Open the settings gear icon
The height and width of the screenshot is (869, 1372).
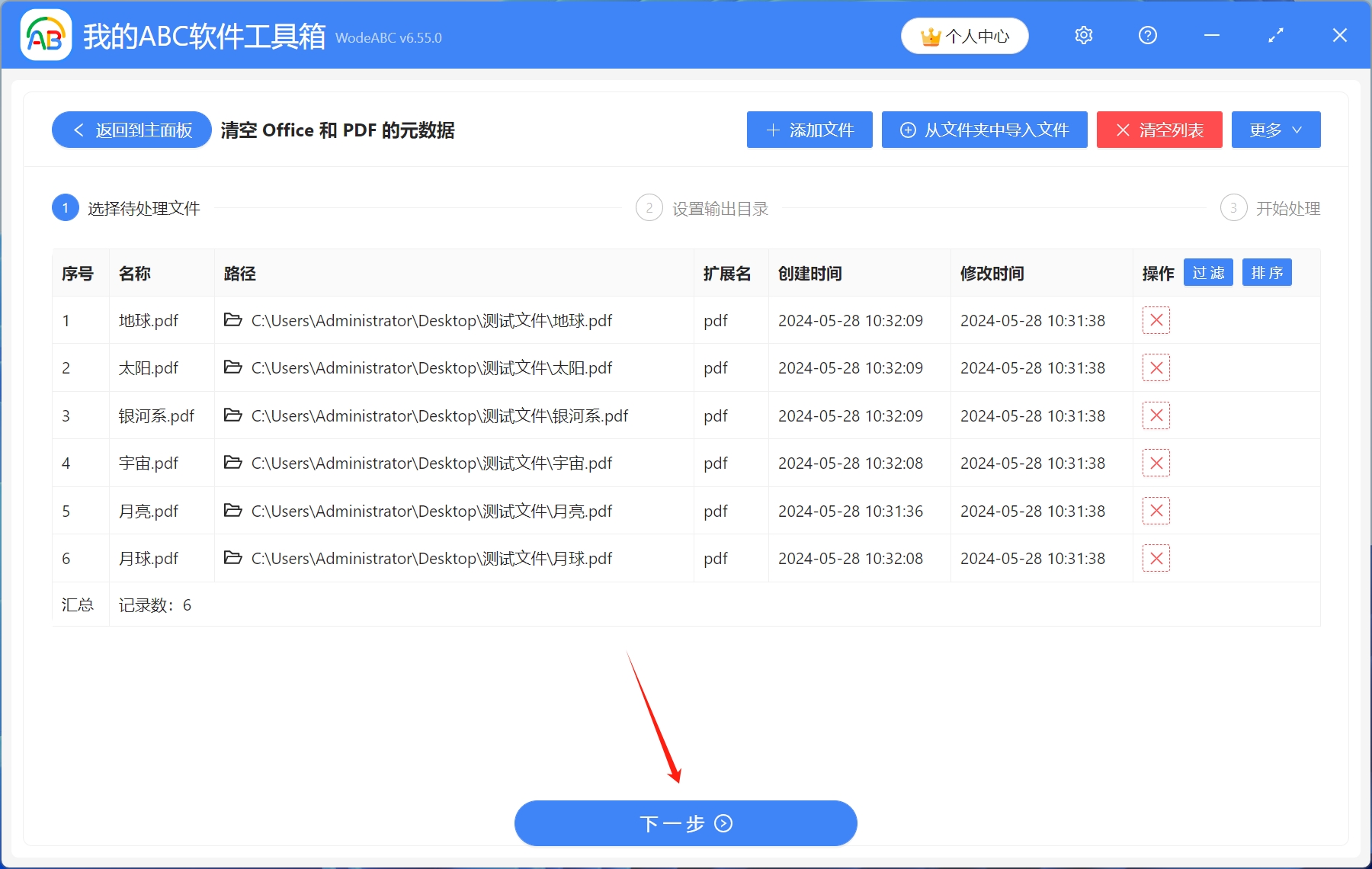click(x=1083, y=35)
